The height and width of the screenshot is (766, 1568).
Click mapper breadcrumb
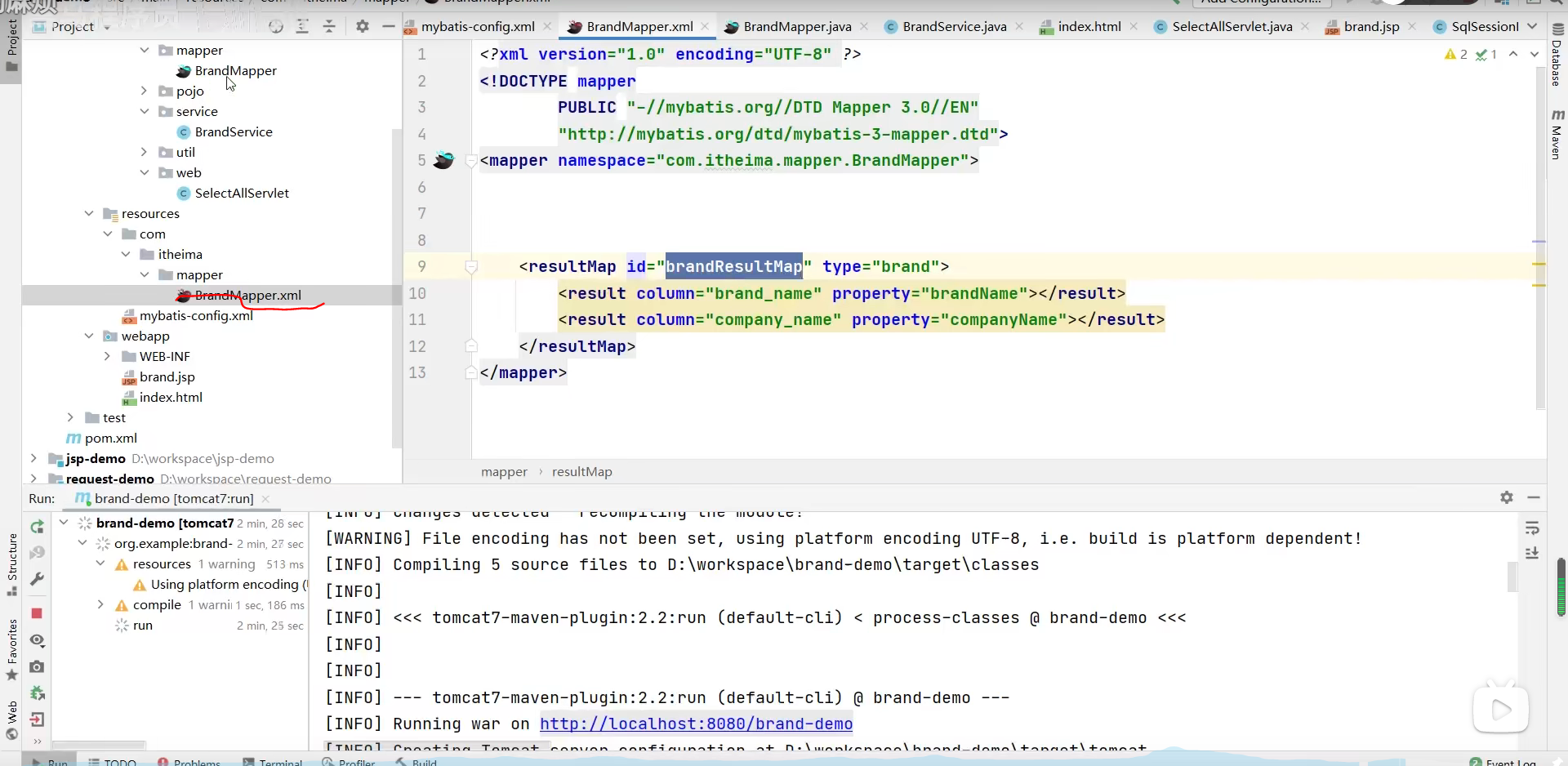504,472
